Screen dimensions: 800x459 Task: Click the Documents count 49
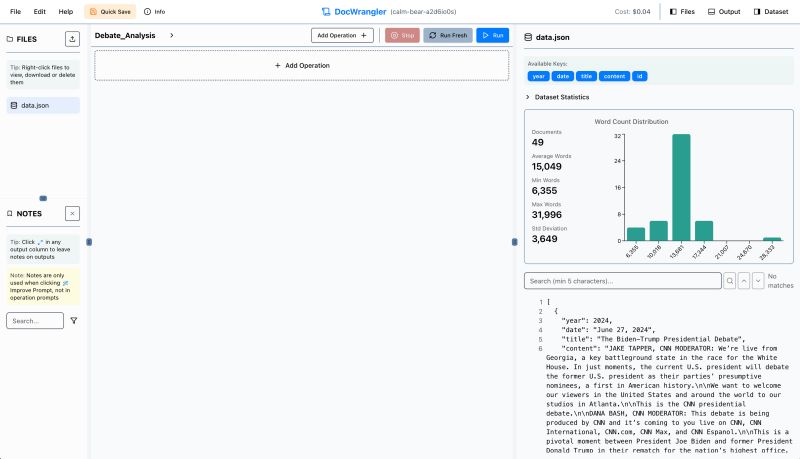pos(537,142)
